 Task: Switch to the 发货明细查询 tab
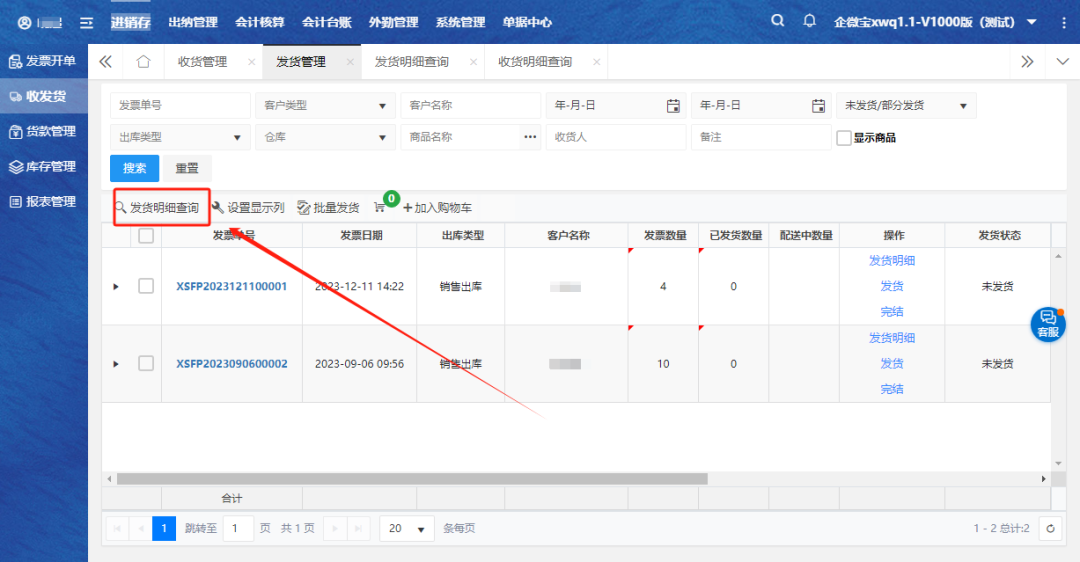coord(412,62)
